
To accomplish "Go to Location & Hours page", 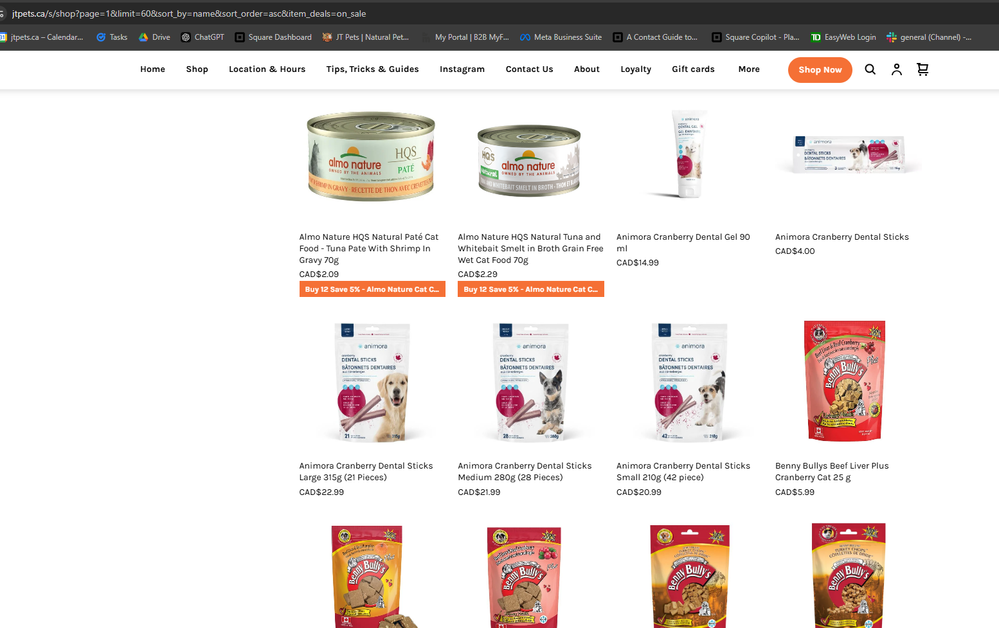I will tap(267, 69).
